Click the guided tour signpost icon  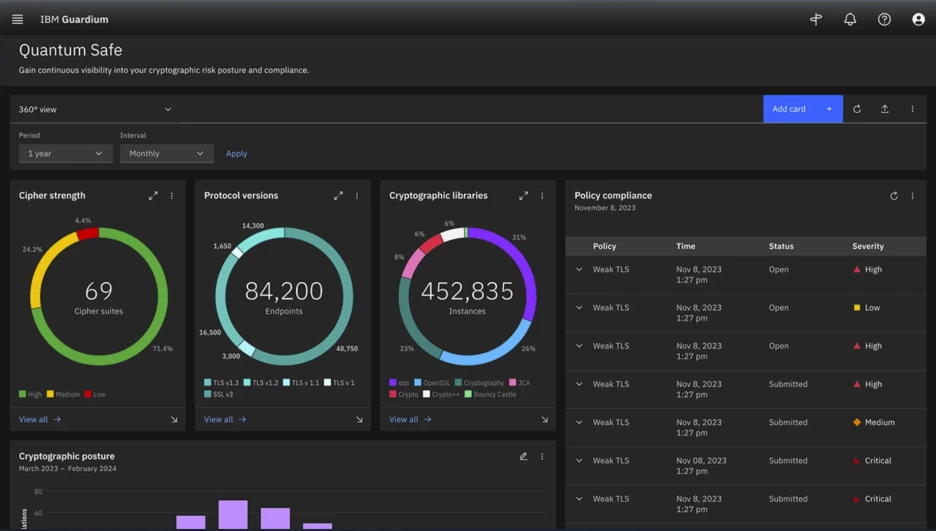(816, 19)
